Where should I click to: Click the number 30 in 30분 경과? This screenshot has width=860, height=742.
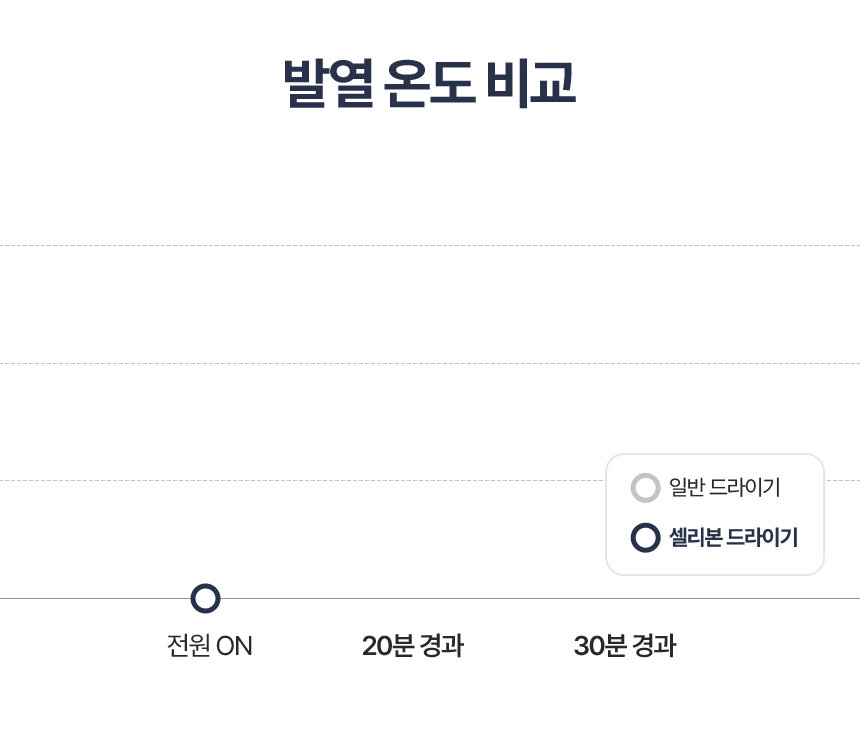click(x=589, y=646)
